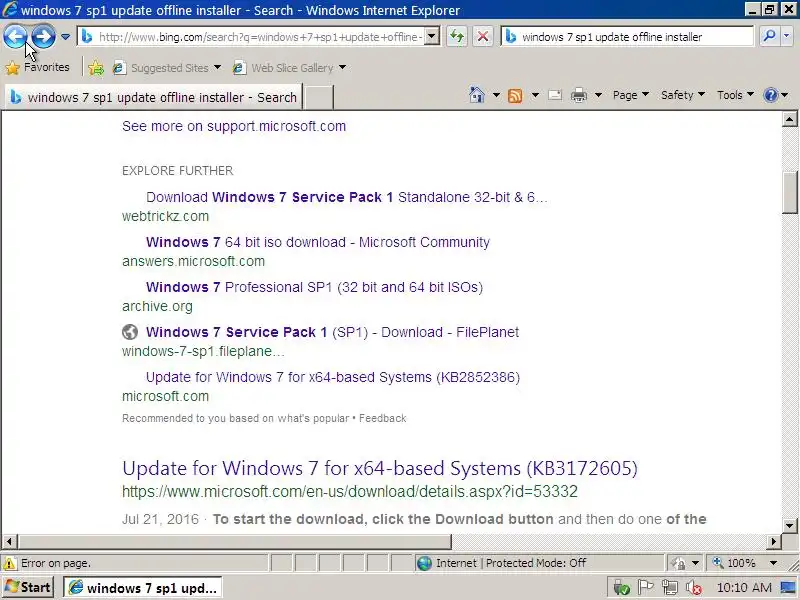Open Windows 7 Professional SP1 ISOs link
Viewport: 800px width, 600px height.
[314, 287]
